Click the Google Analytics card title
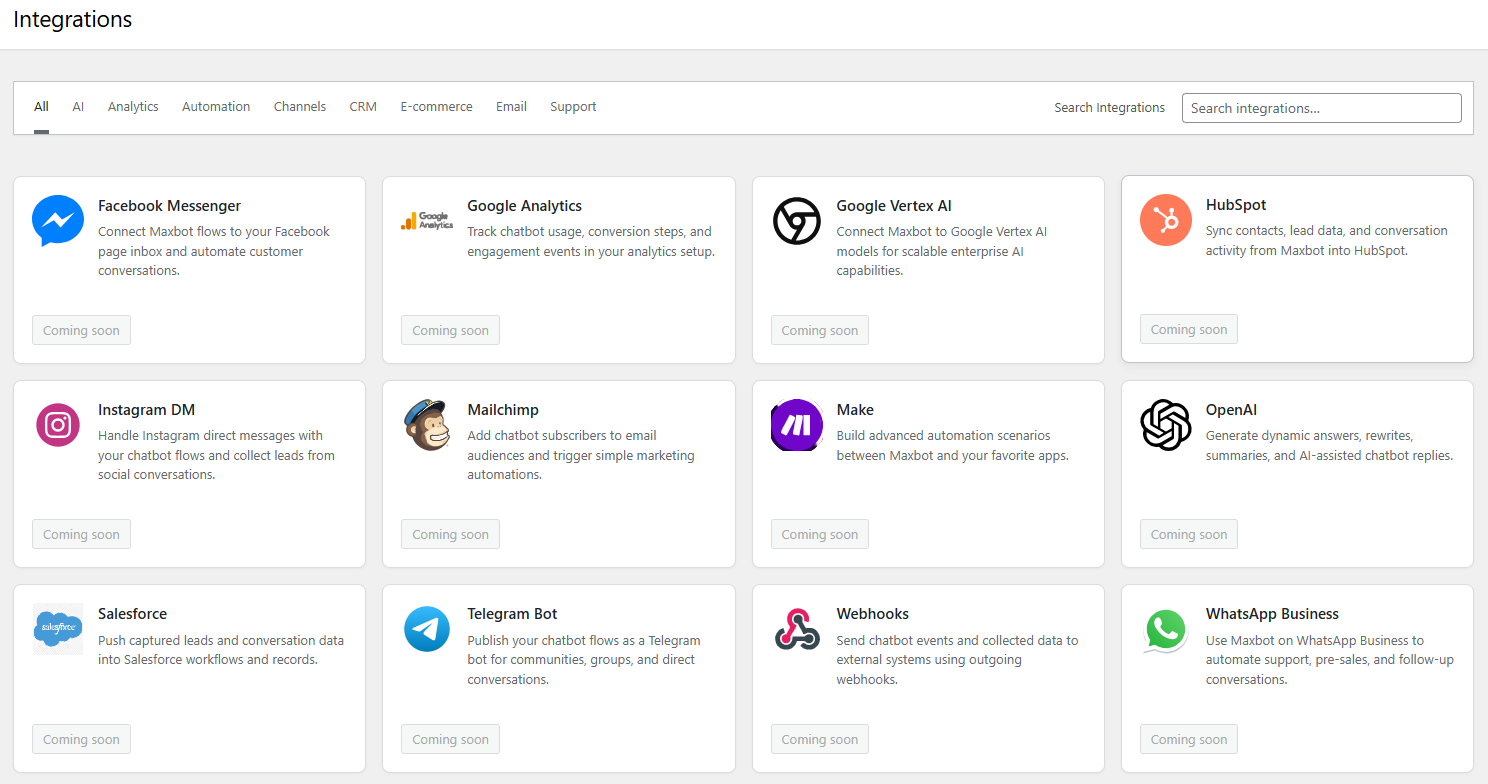The height and width of the screenshot is (784, 1488). 524,206
